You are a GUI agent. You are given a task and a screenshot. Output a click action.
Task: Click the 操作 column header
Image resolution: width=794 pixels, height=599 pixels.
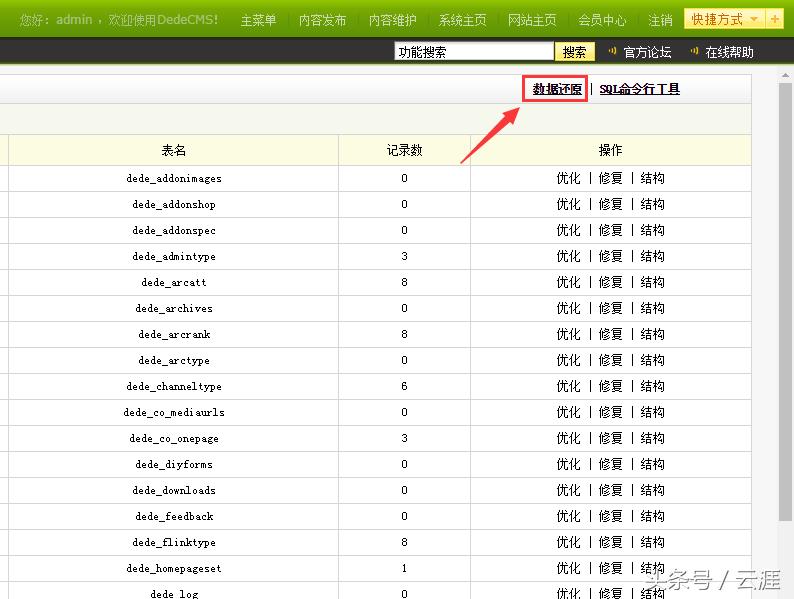pos(610,150)
